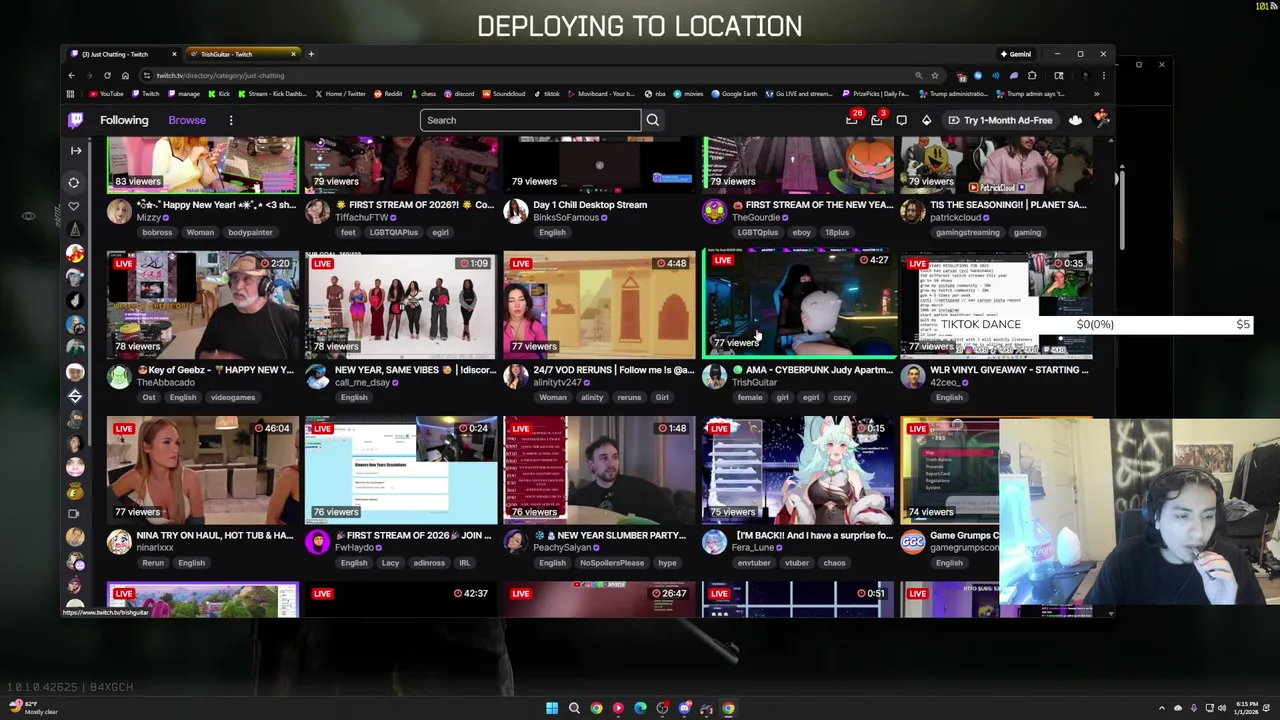Open Windows Start menu
This screenshot has height=720, width=1280.
coord(552,708)
